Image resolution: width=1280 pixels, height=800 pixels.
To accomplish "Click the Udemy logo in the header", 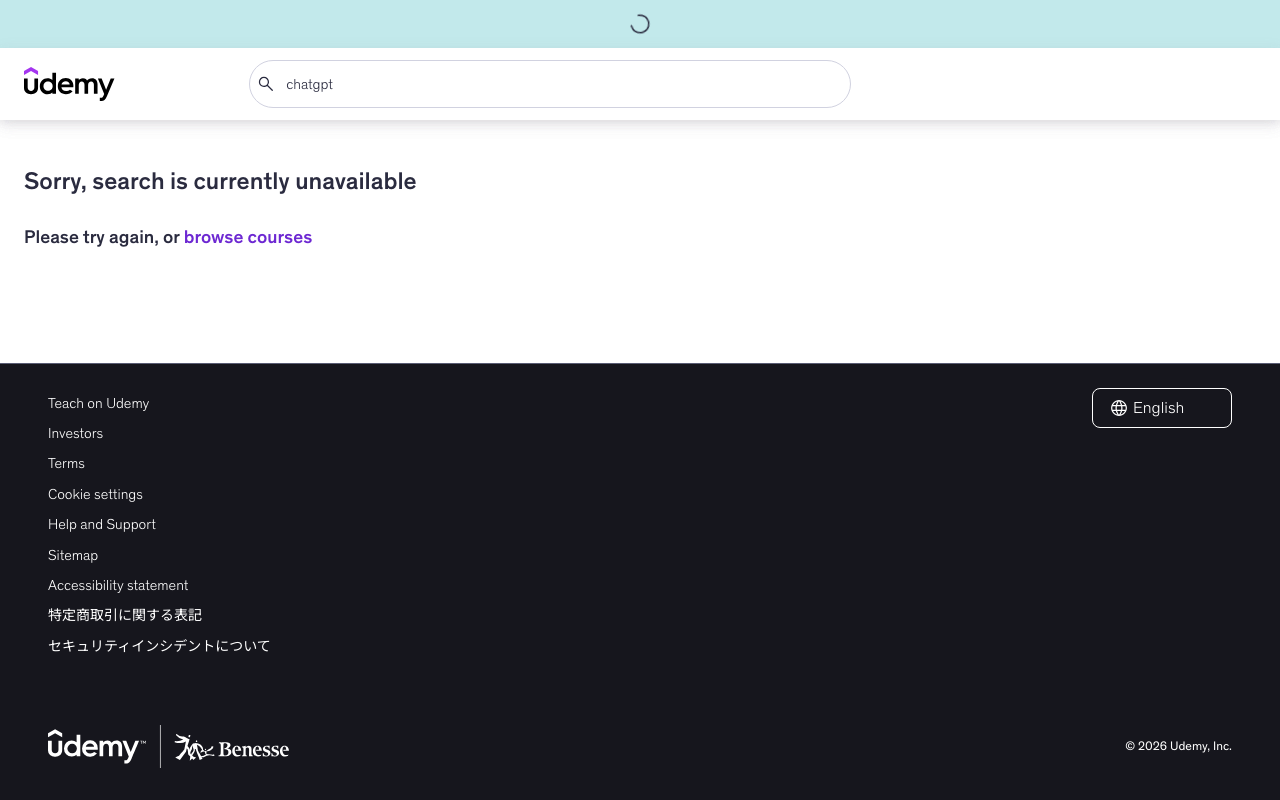I will (69, 84).
